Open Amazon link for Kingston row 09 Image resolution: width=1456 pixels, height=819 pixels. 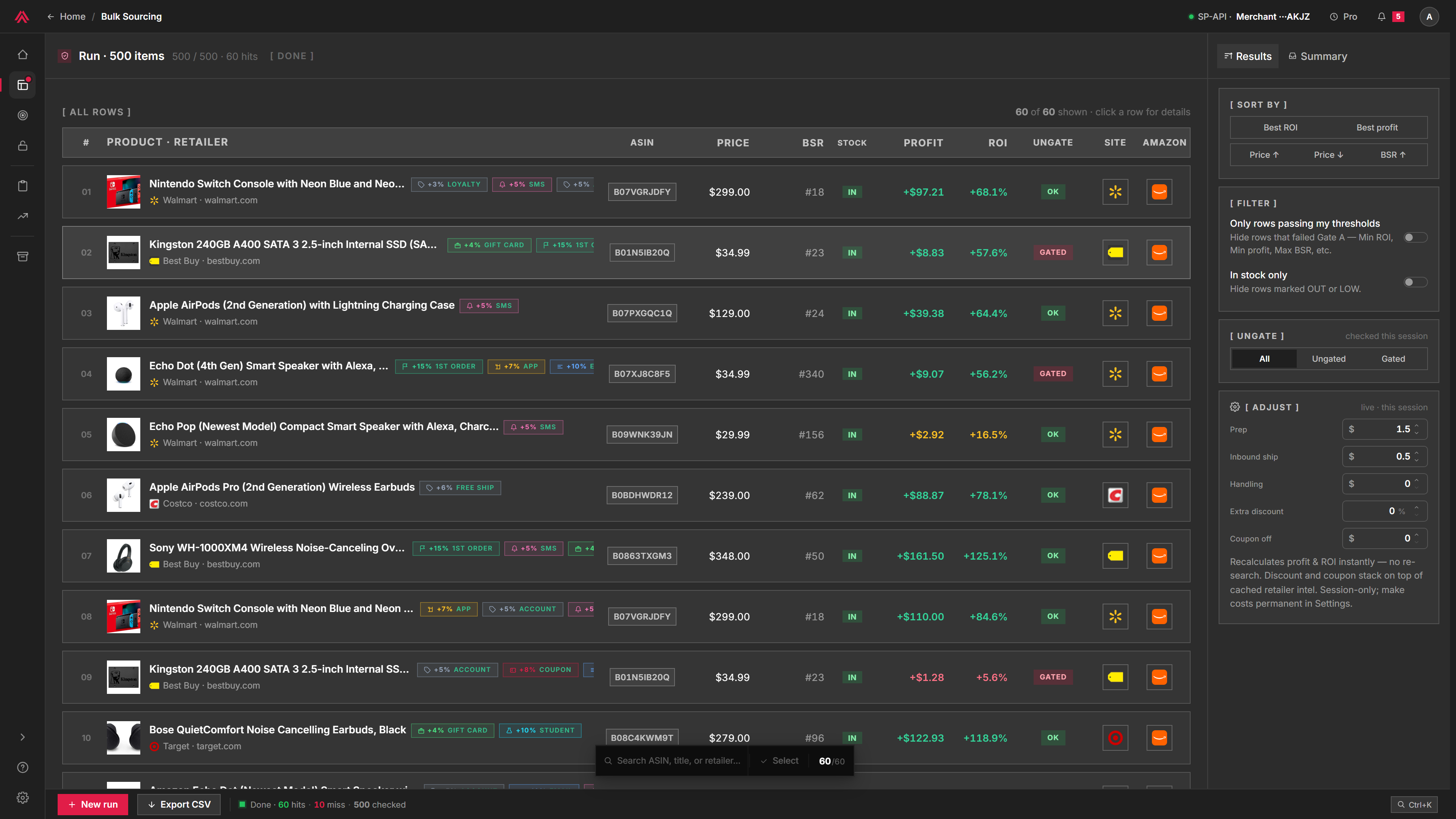click(x=1159, y=677)
